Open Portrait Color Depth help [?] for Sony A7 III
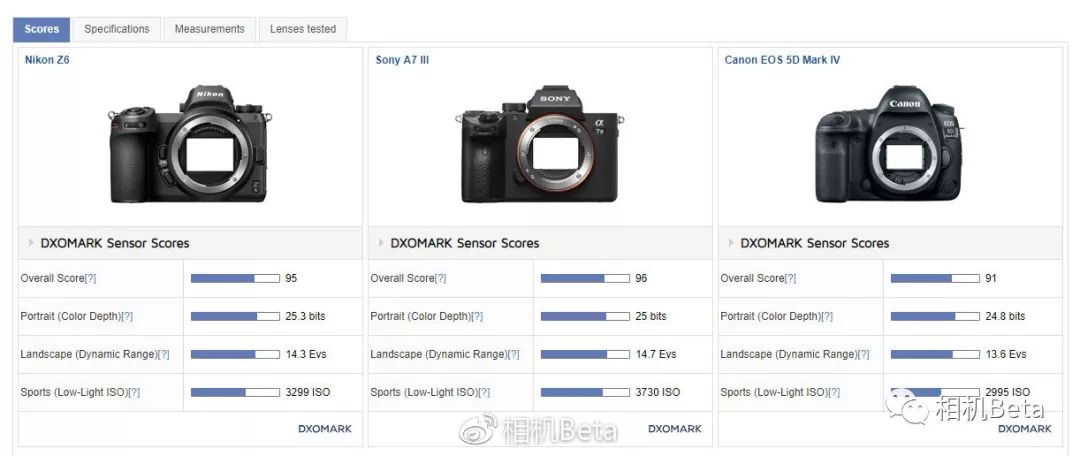This screenshot has width=1080, height=456. 477,316
